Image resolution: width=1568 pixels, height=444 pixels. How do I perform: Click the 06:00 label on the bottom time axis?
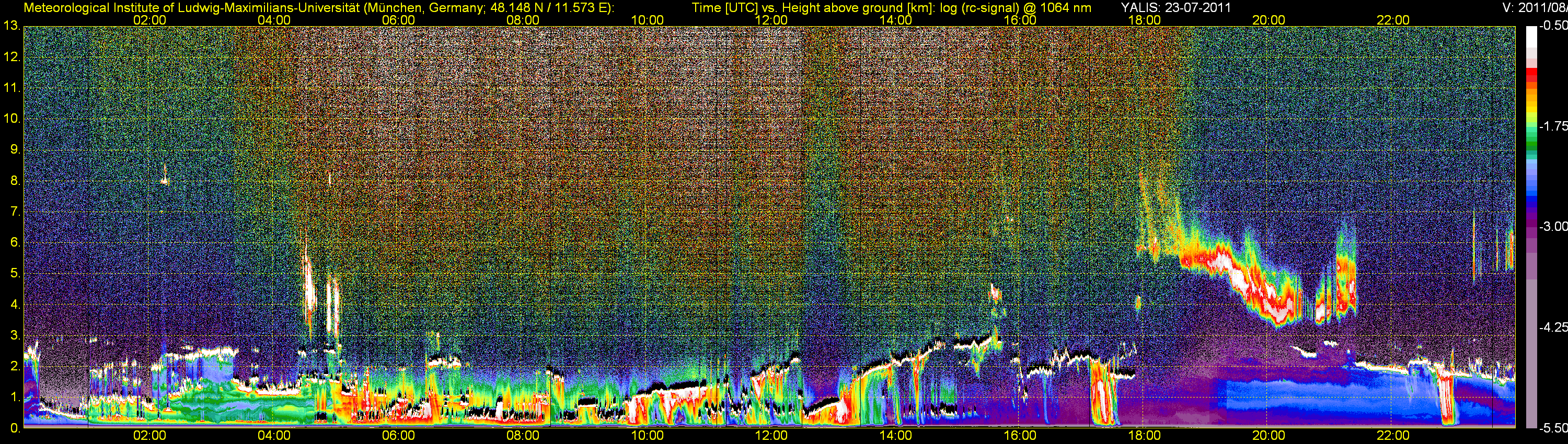(x=399, y=436)
